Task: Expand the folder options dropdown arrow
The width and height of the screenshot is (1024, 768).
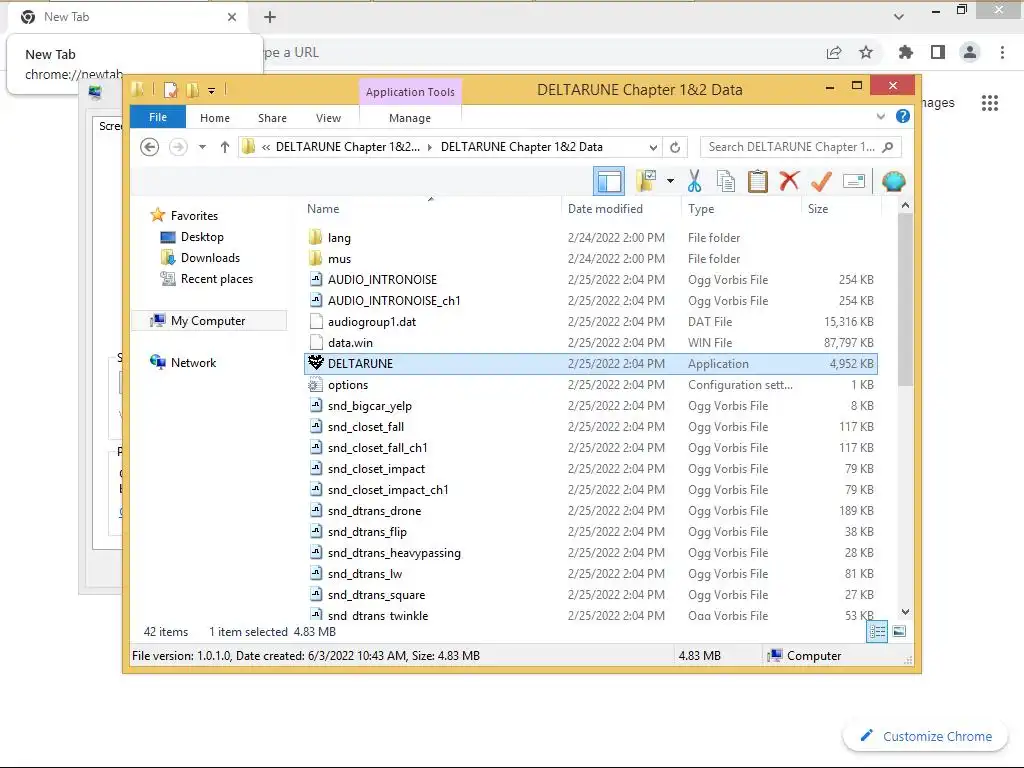Action: 670,181
